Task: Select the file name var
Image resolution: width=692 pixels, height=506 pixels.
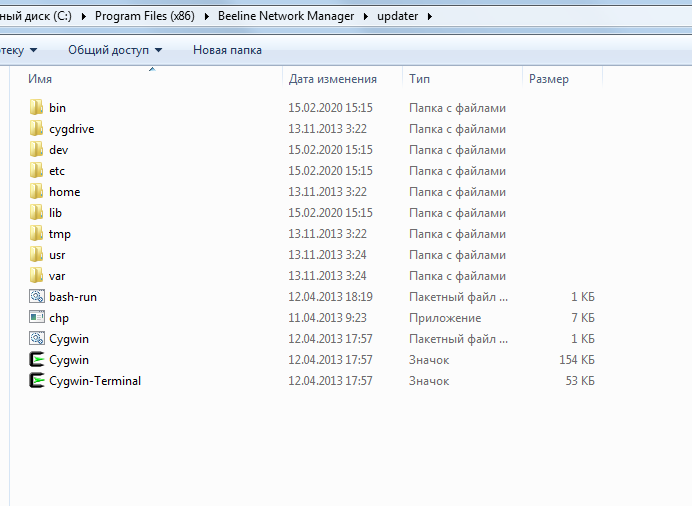Action: pos(57,276)
